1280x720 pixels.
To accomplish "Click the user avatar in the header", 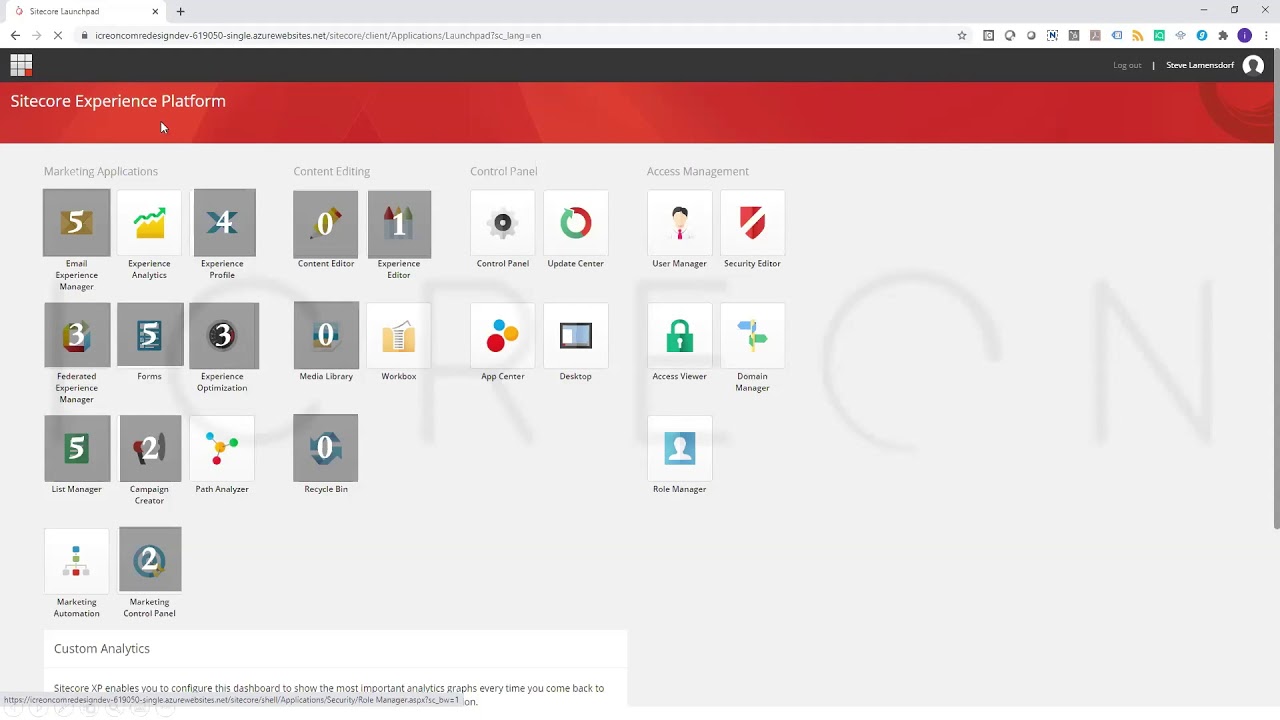I will pos(1253,65).
